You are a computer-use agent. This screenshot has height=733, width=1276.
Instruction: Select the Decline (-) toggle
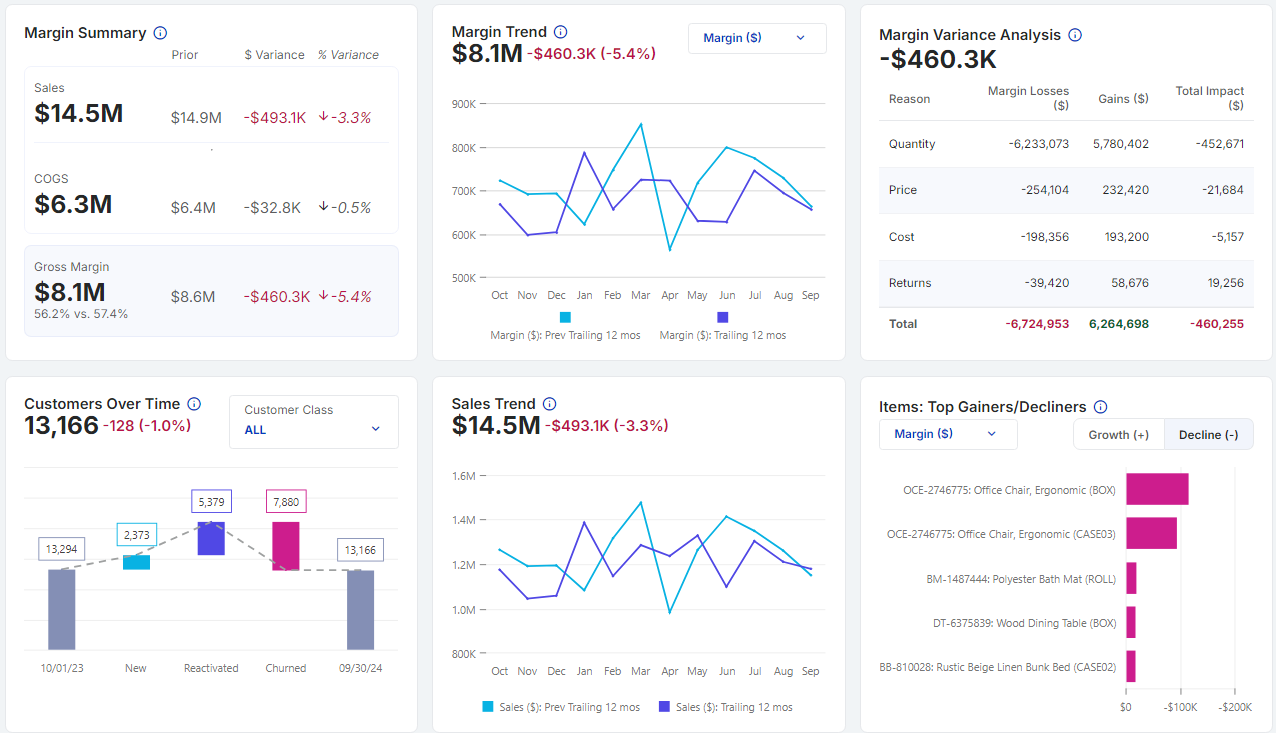[x=1208, y=434]
